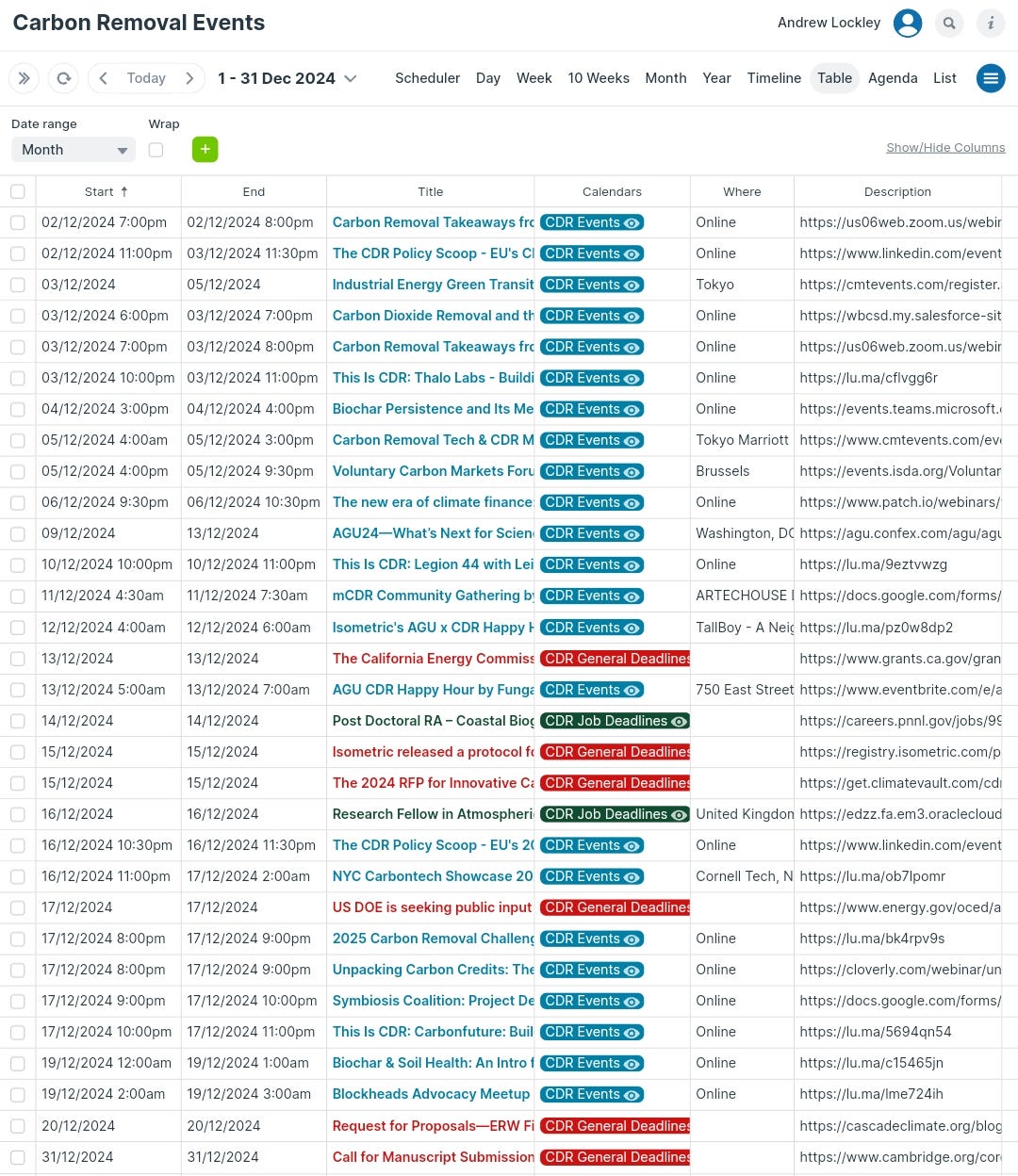Click eye icon on Blockheads Advocacy Meetup row
The image size is (1018, 1176).
(632, 1095)
